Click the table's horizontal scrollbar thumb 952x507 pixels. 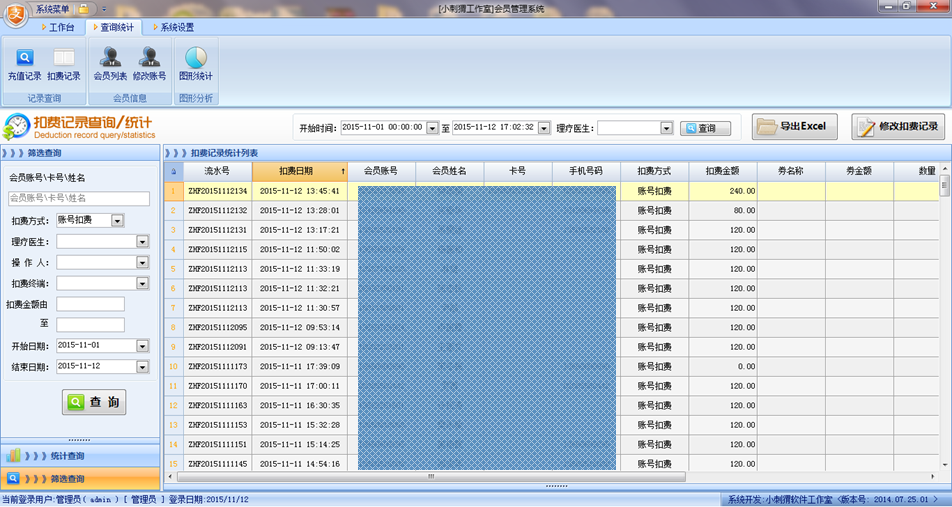coord(430,477)
